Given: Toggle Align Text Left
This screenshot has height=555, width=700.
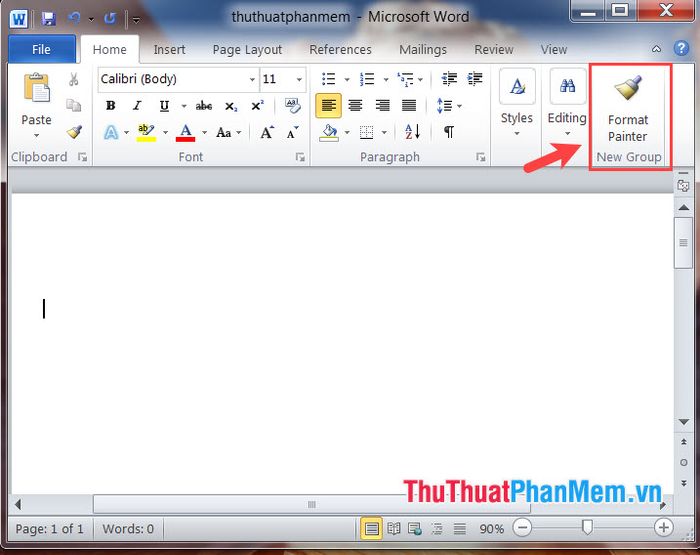Looking at the screenshot, I should tap(329, 106).
